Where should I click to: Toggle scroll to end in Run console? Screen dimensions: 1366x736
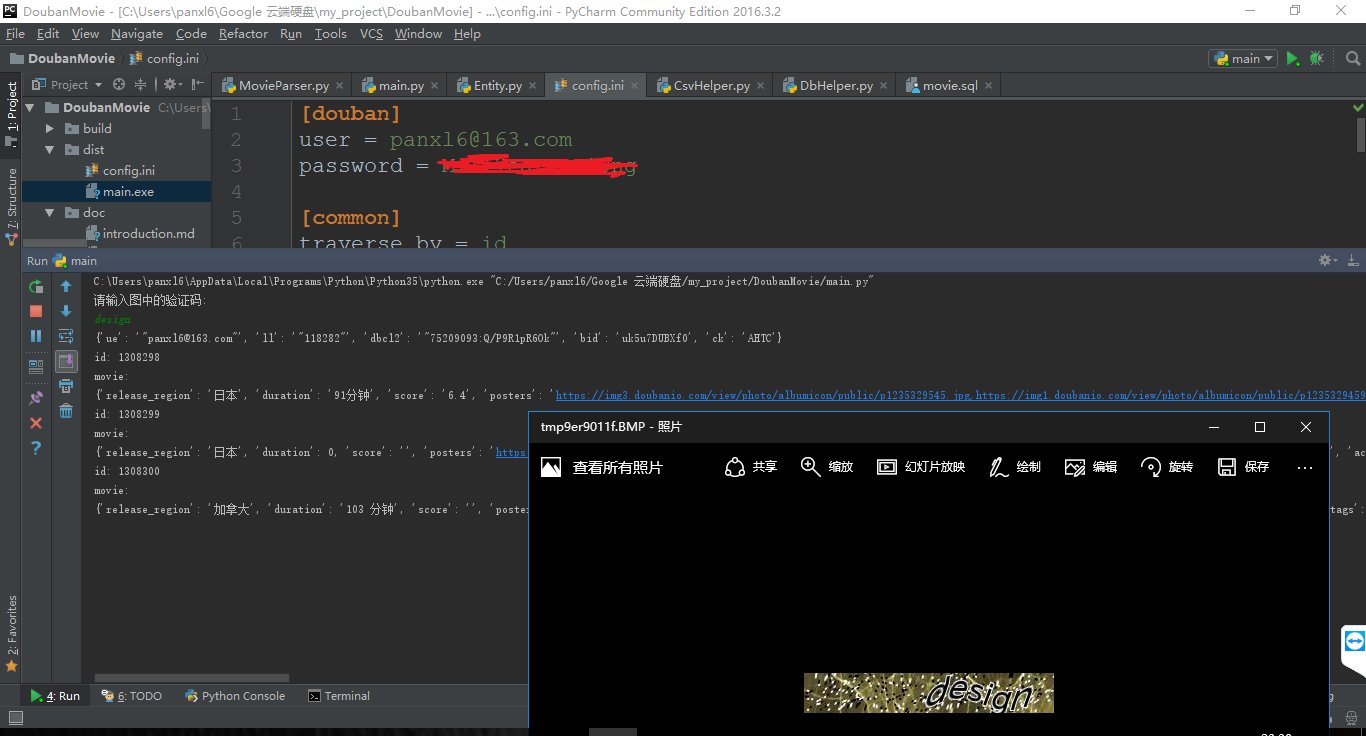coord(66,361)
